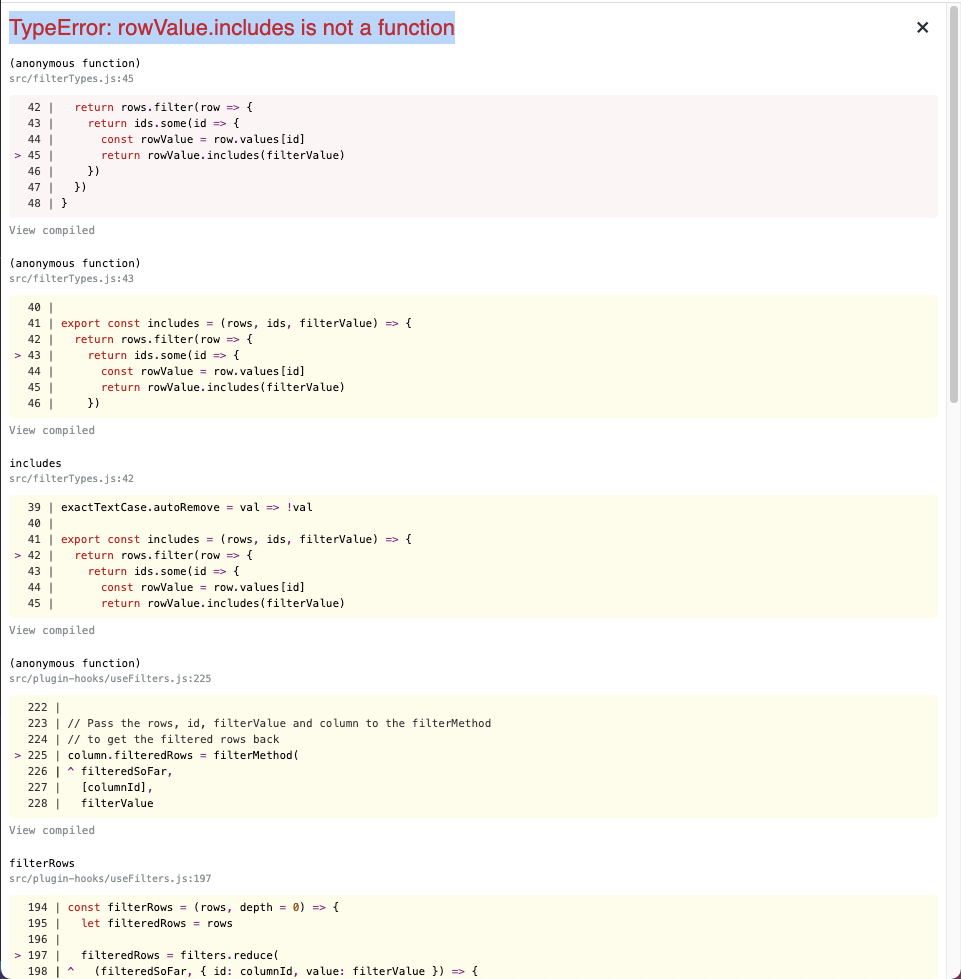Dismiss the error overlay via the X
The height and width of the screenshot is (979, 961).
point(922,27)
